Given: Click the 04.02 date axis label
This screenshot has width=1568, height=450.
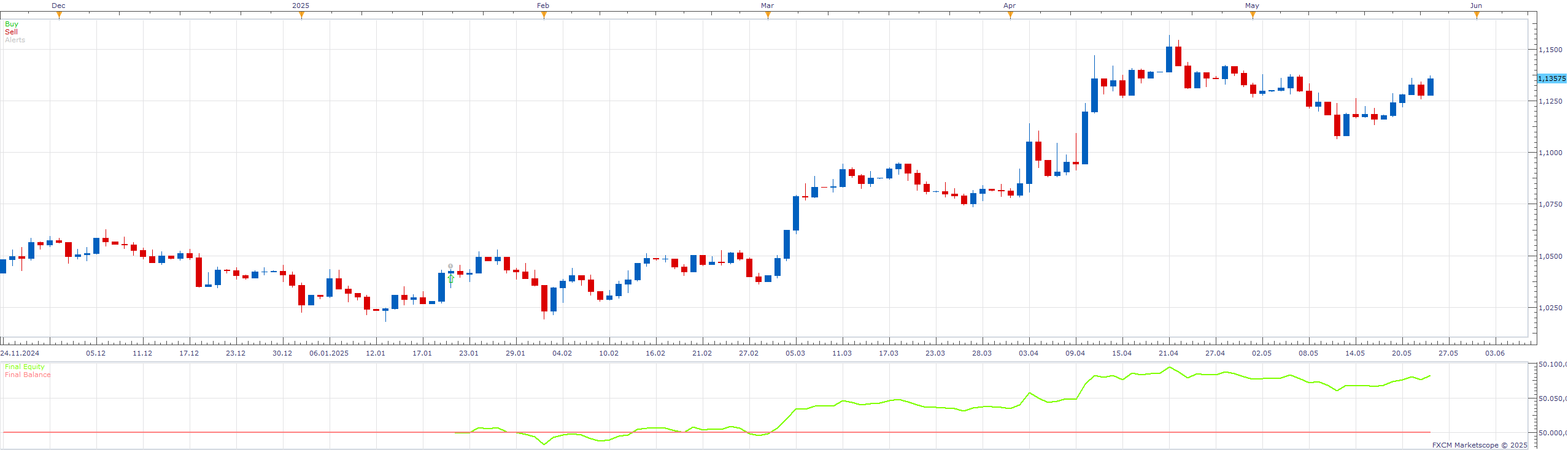Looking at the screenshot, I should tap(562, 353).
